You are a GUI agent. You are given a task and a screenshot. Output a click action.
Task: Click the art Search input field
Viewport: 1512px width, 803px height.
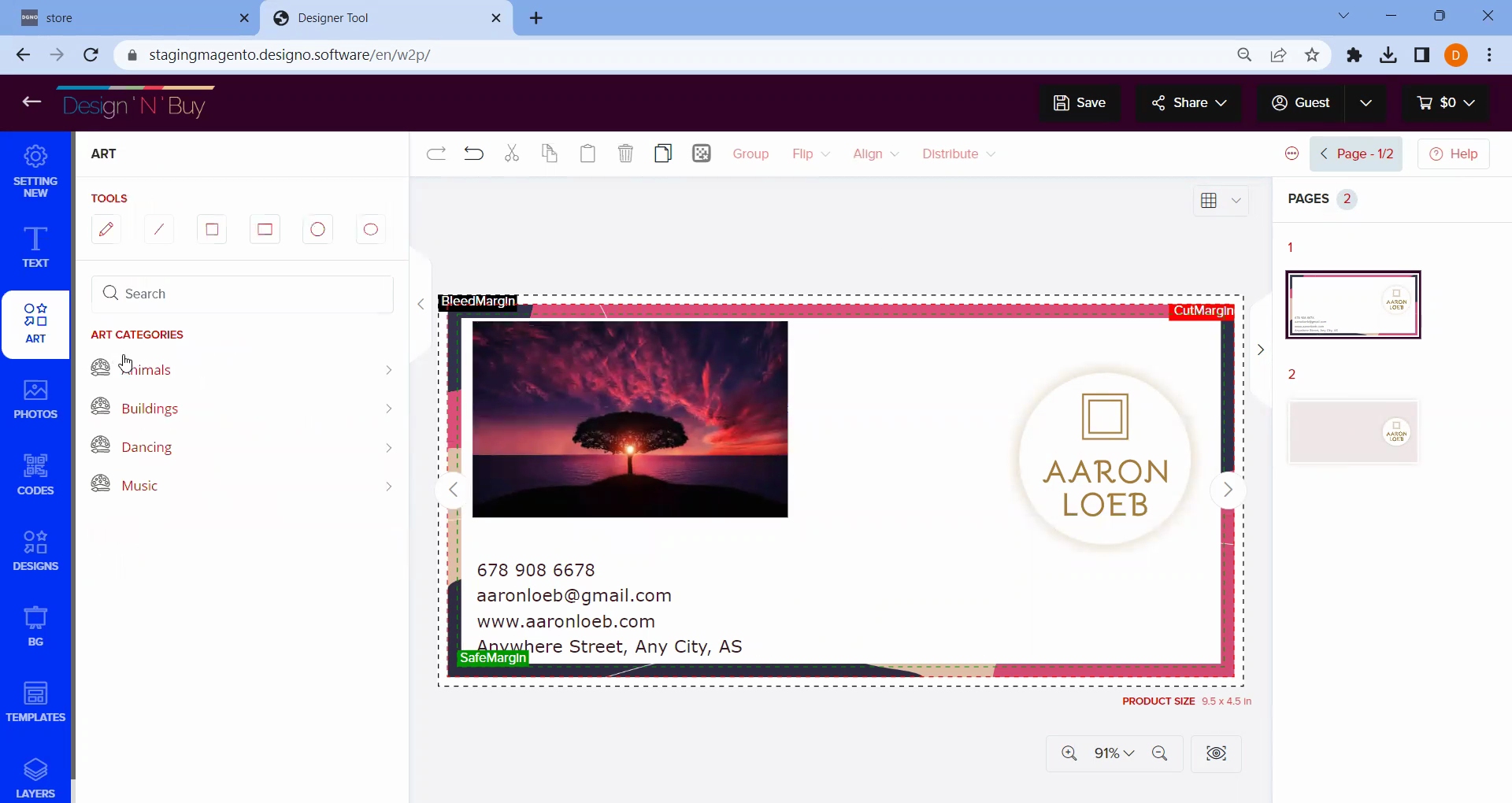tap(243, 294)
